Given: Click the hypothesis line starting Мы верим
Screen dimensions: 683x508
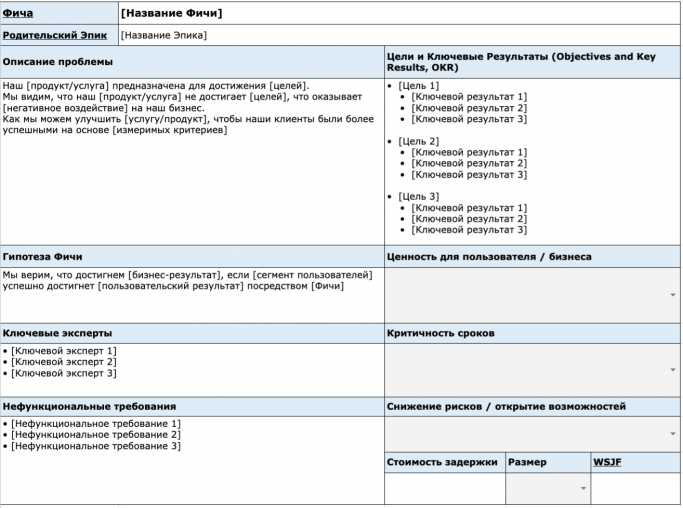Looking at the screenshot, I should 187,275.
